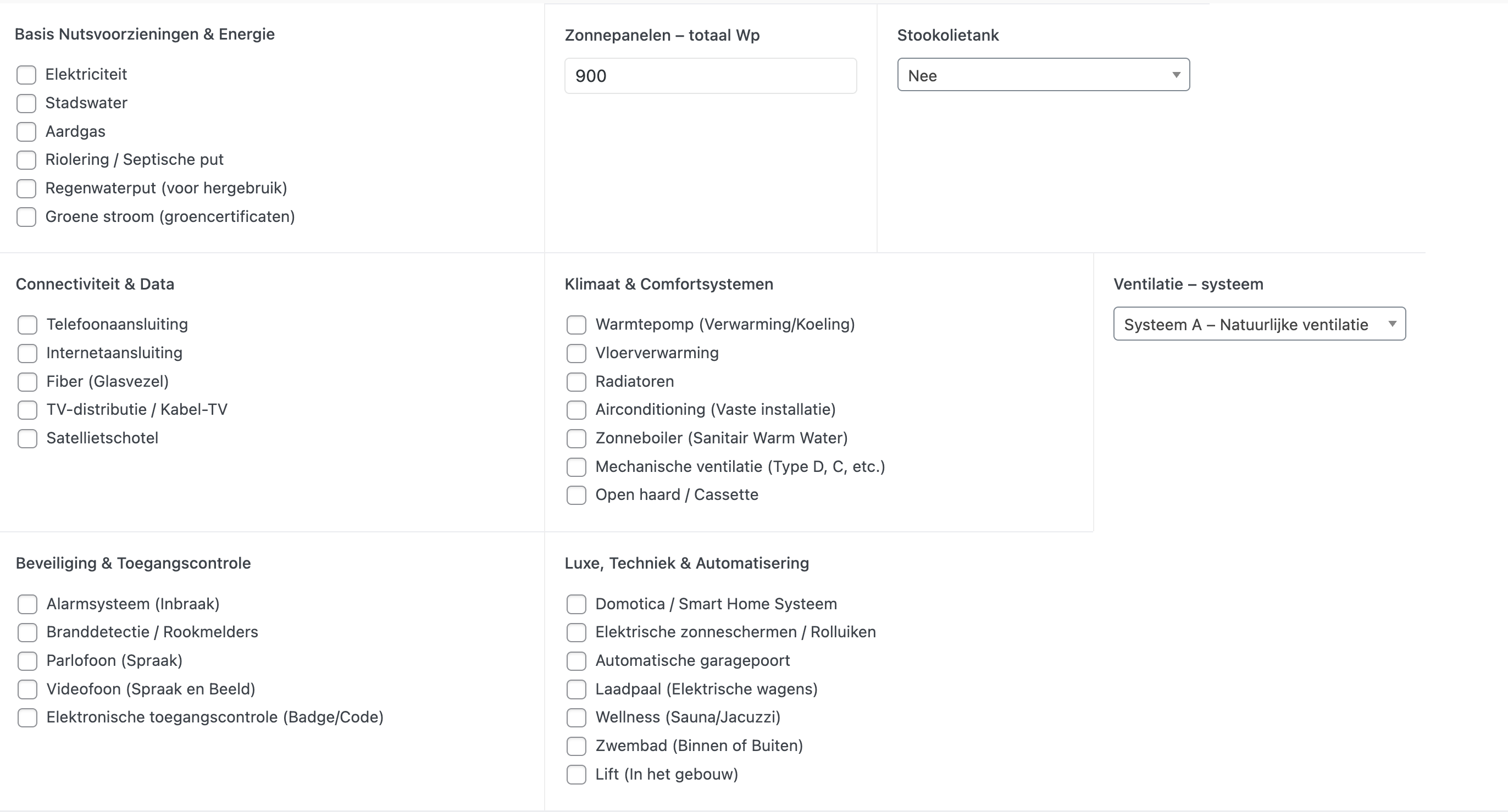Image resolution: width=1508 pixels, height=812 pixels.
Task: Check the Aardgas option
Action: [x=26, y=132]
